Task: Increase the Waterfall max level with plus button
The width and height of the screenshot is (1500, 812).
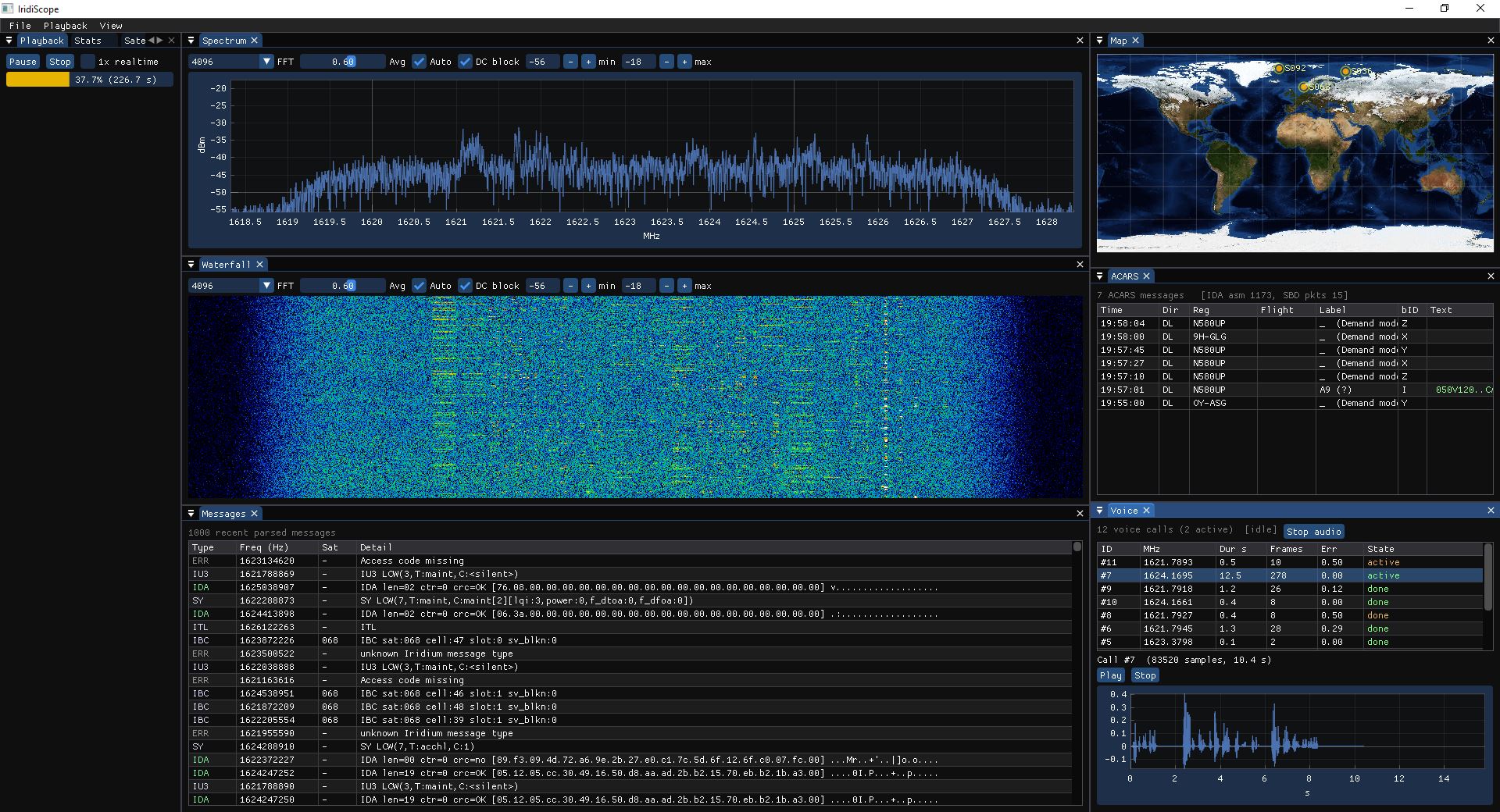Action: (x=684, y=286)
